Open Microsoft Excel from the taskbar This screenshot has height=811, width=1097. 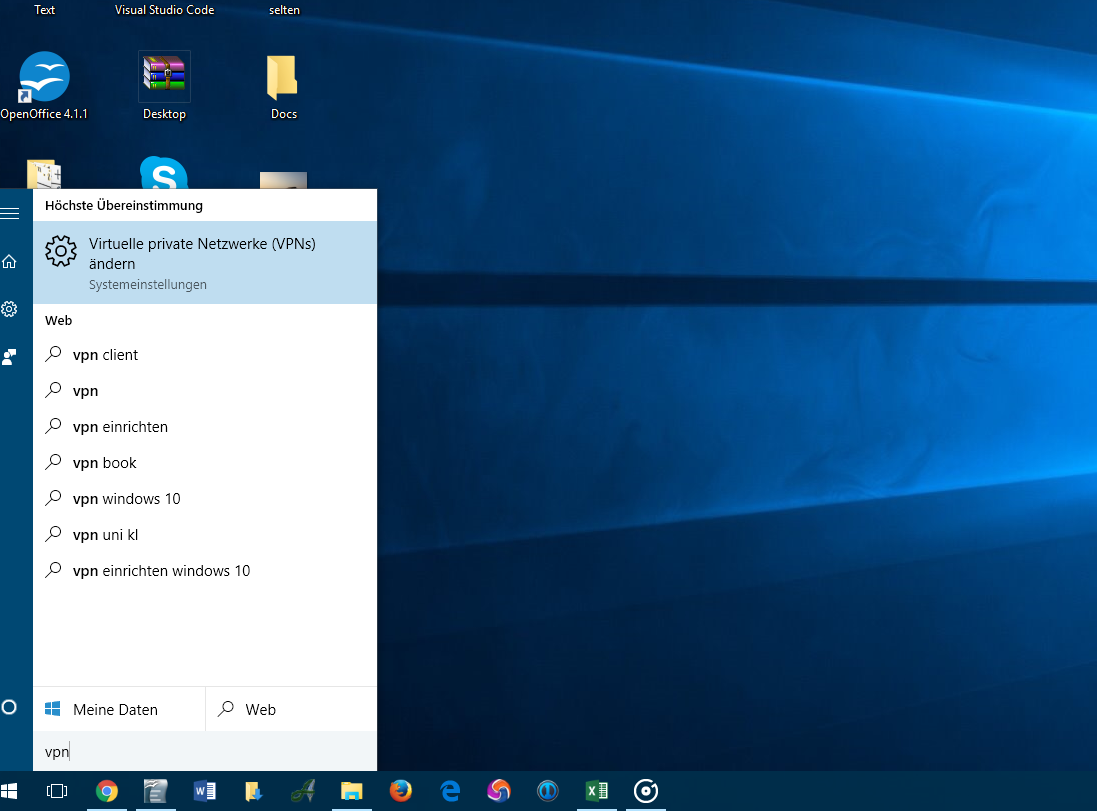[x=597, y=791]
